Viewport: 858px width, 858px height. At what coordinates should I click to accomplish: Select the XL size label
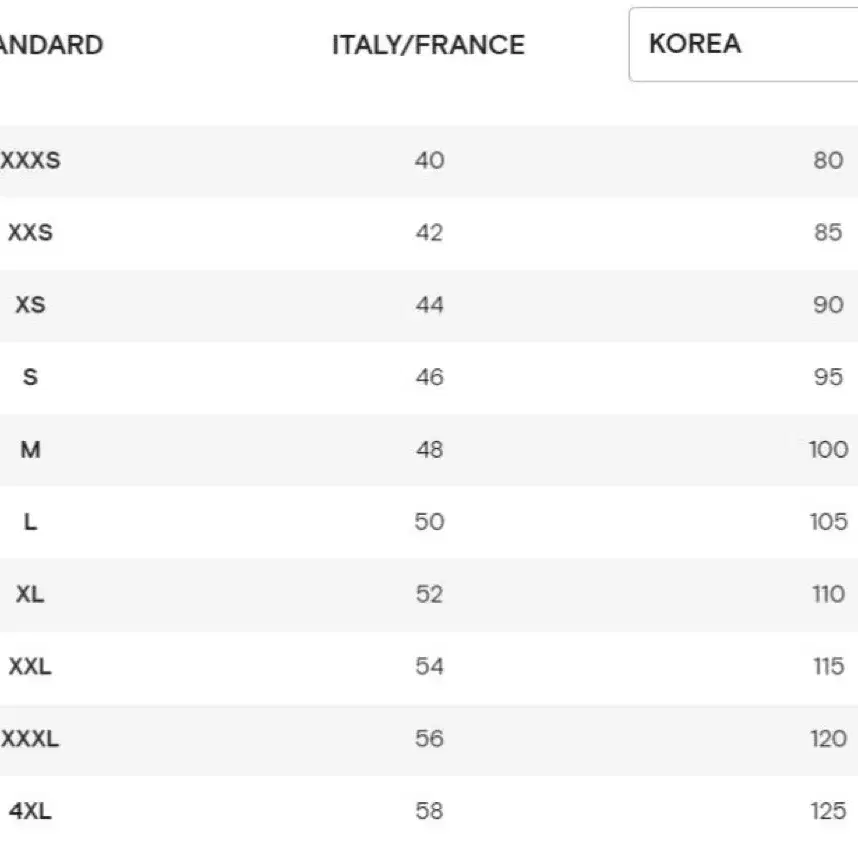[x=30, y=594]
